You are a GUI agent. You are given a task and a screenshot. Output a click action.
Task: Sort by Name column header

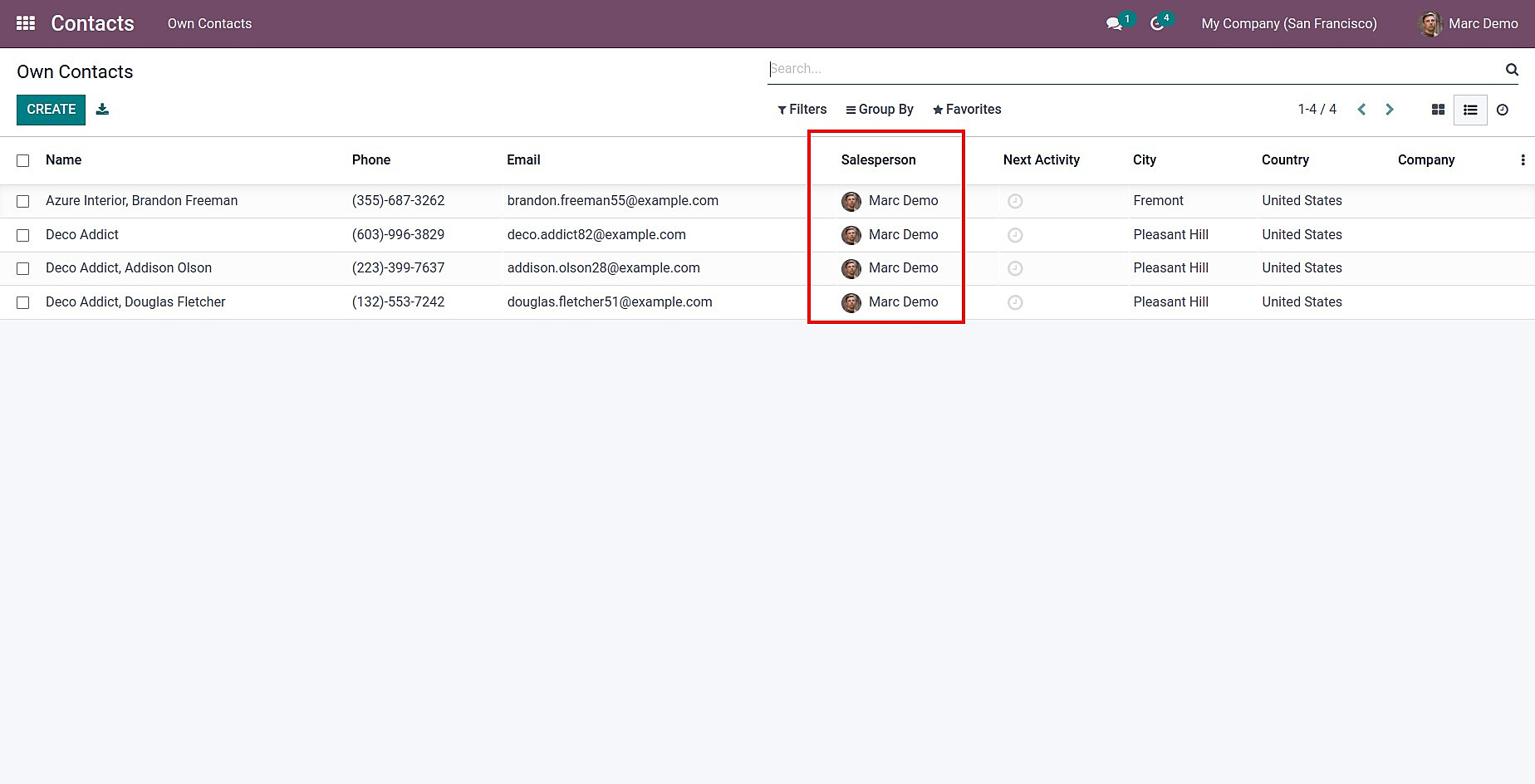(x=64, y=159)
